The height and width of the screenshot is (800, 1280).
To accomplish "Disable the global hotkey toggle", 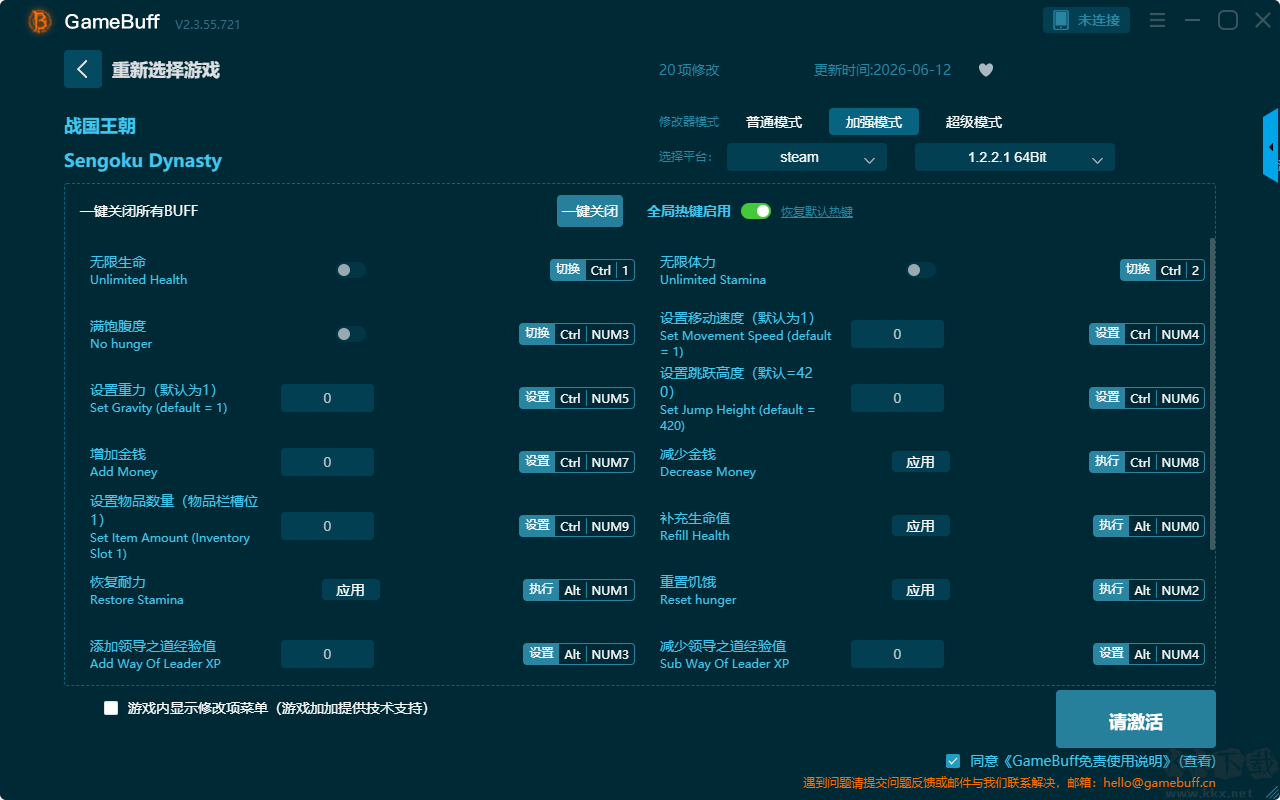I will click(756, 211).
